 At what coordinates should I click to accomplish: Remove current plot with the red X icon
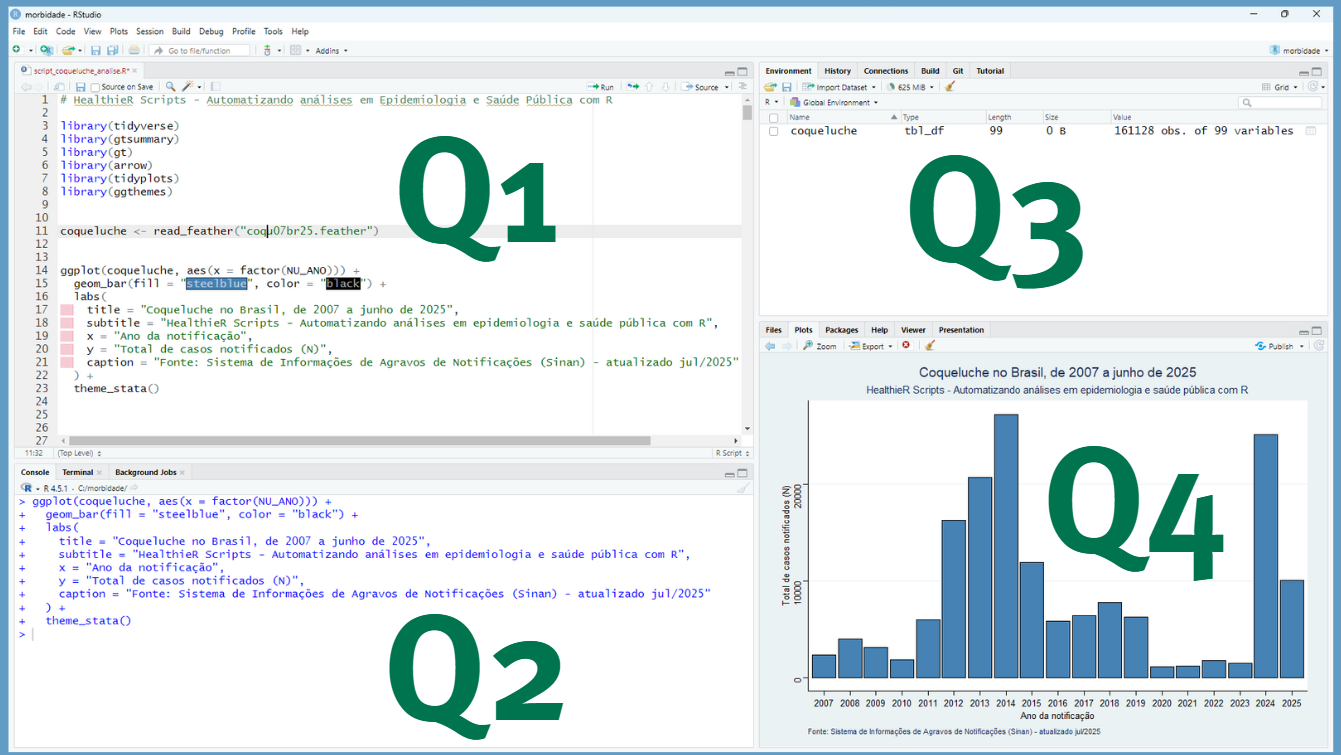click(906, 346)
